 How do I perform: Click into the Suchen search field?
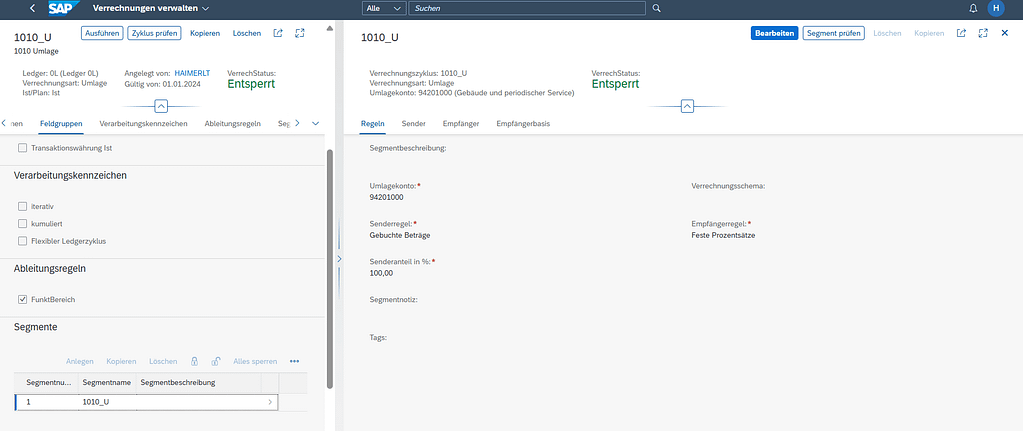527,8
